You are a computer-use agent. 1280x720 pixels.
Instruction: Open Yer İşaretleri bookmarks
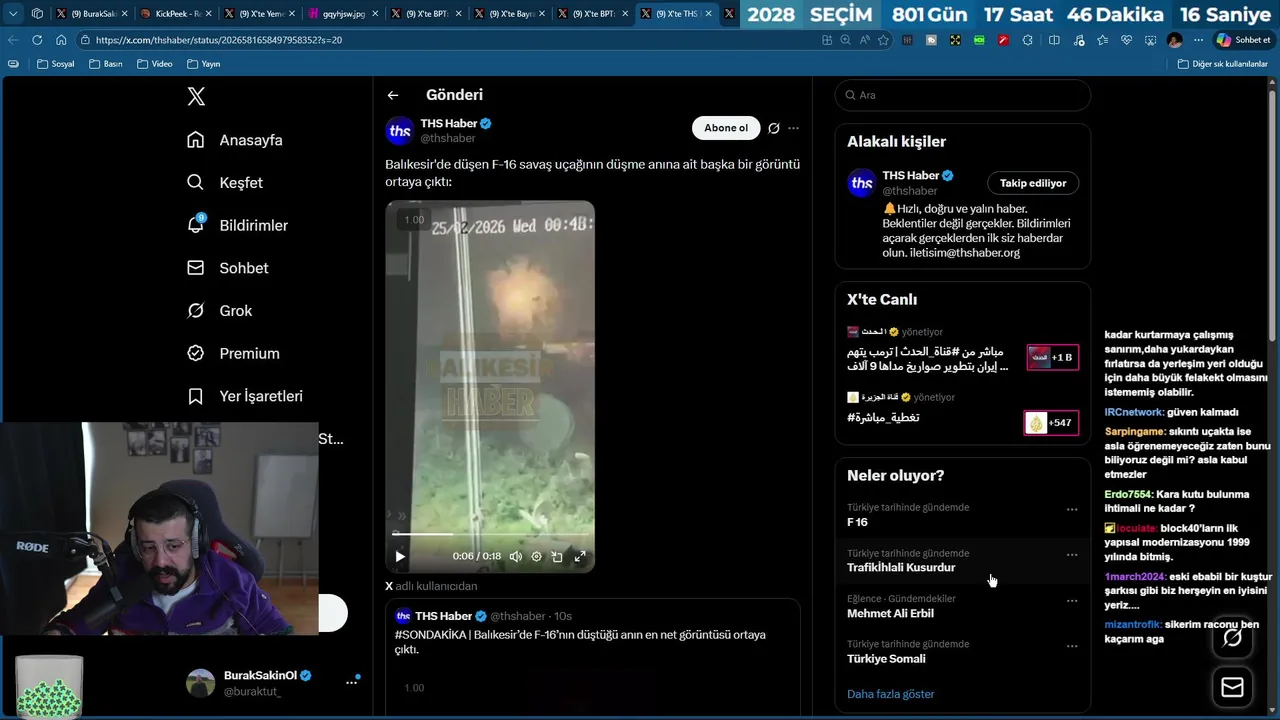click(x=245, y=396)
